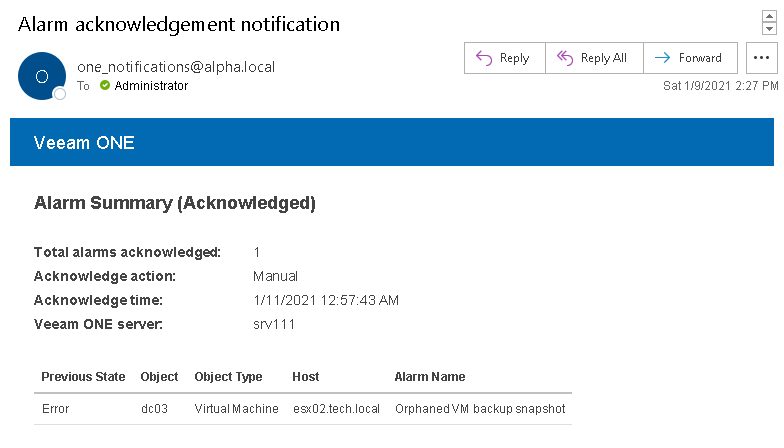Click the Alarm Name column header

tap(430, 377)
